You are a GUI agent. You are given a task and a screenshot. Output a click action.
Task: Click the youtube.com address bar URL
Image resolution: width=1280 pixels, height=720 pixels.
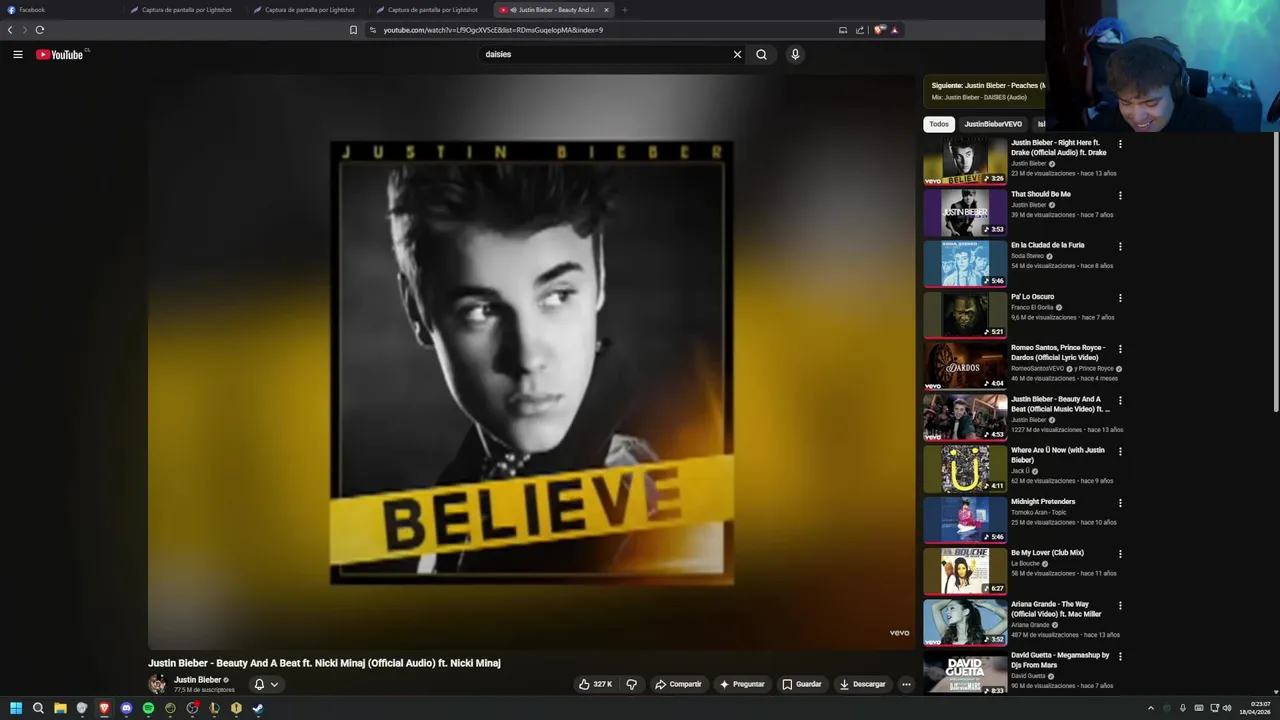pyautogui.click(x=493, y=30)
